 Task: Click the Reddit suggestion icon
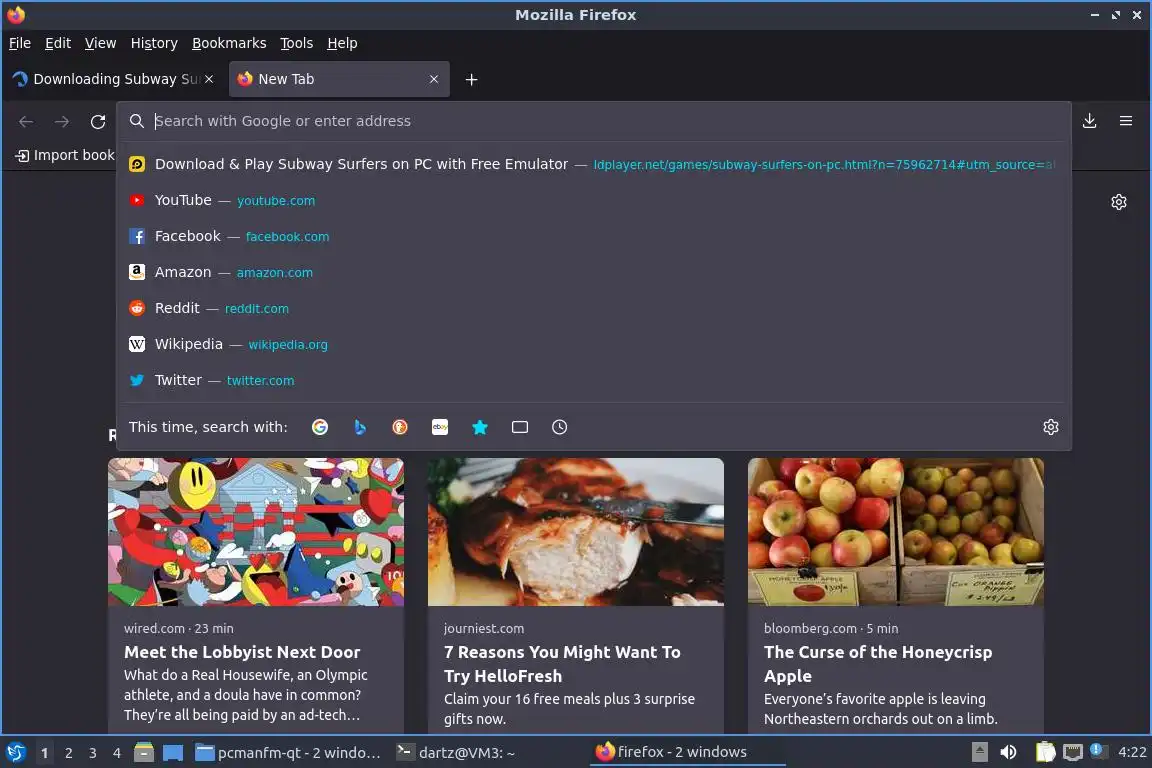click(137, 308)
